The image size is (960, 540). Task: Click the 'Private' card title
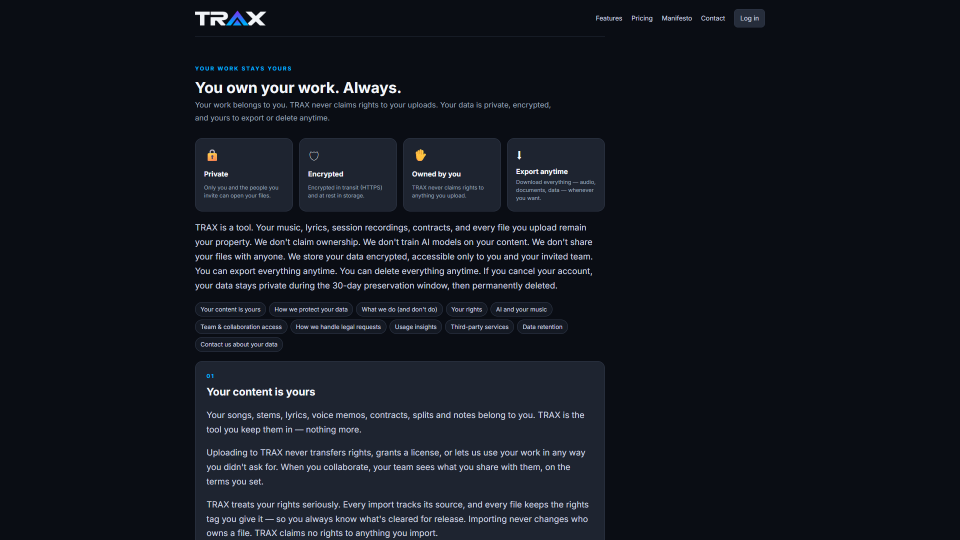point(216,174)
